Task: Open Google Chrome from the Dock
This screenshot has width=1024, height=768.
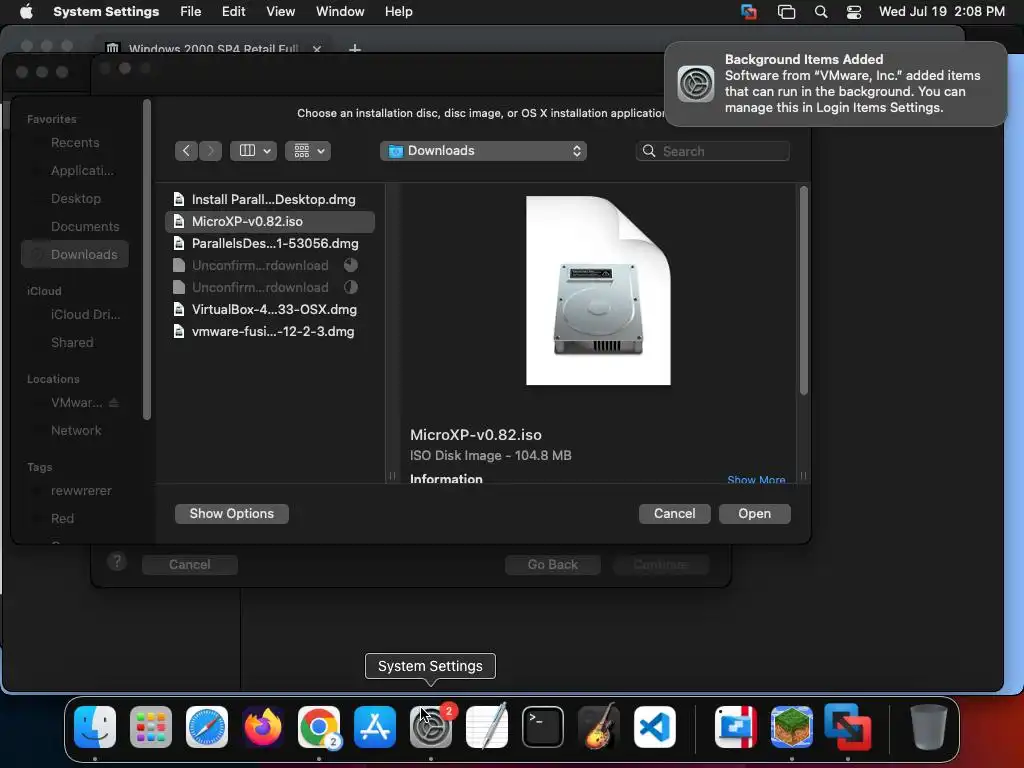Action: (319, 727)
